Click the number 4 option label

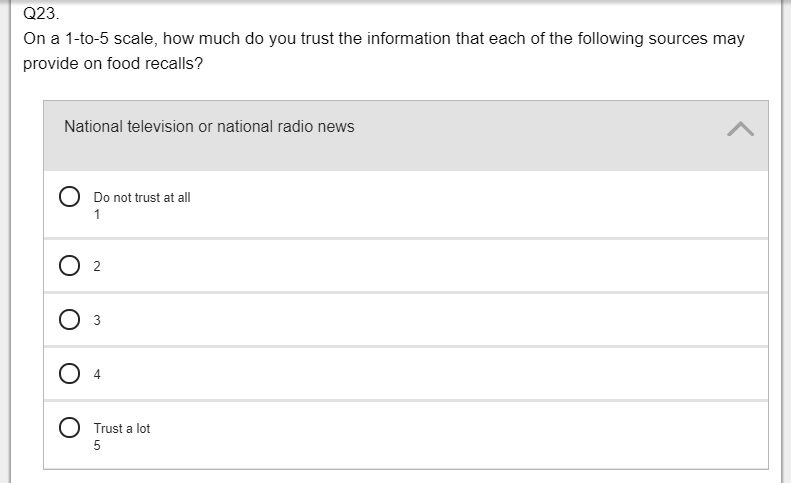97,375
